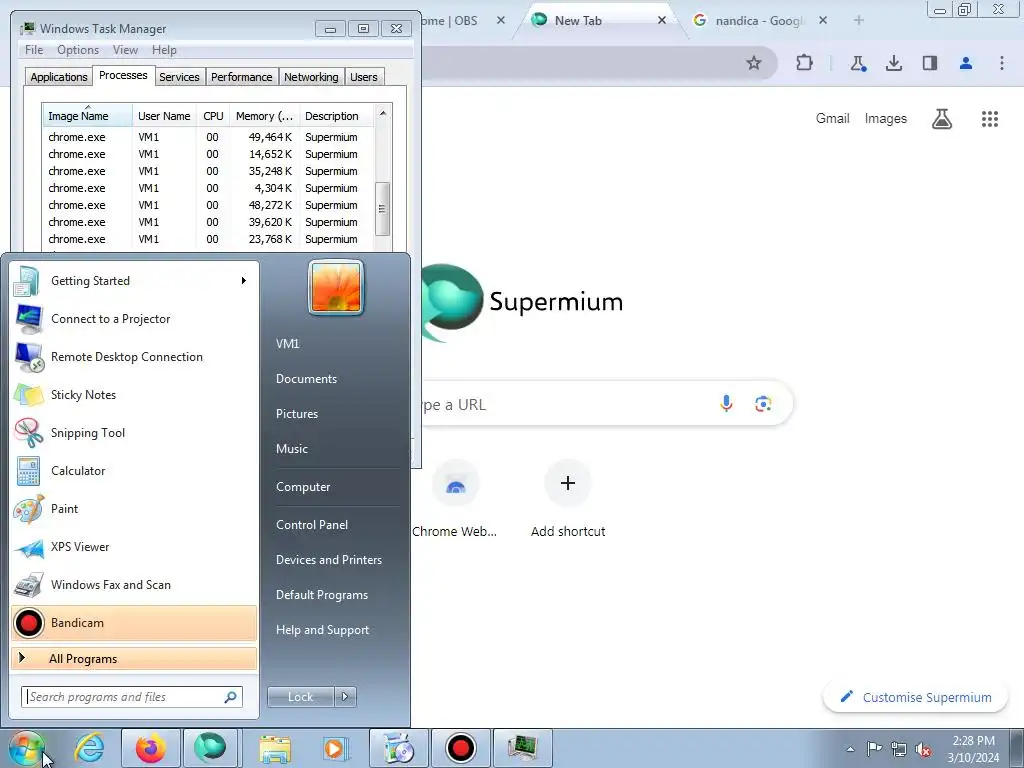
Task: Open Task Manager File menu
Action: pyautogui.click(x=34, y=50)
